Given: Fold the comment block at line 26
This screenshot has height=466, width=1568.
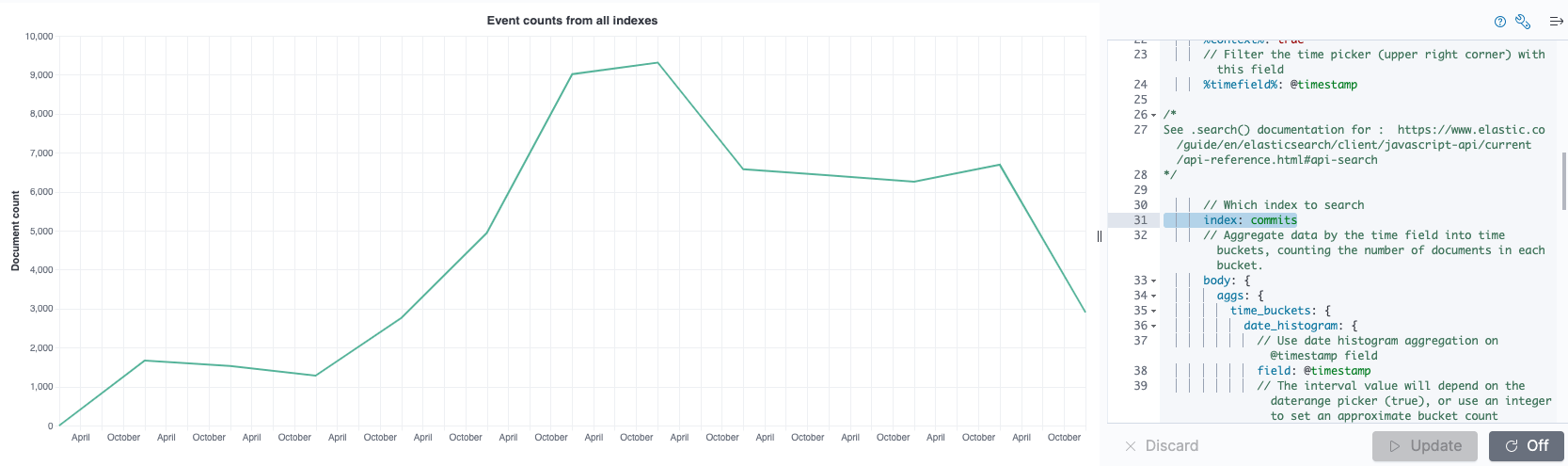Looking at the screenshot, I should [x=1154, y=115].
